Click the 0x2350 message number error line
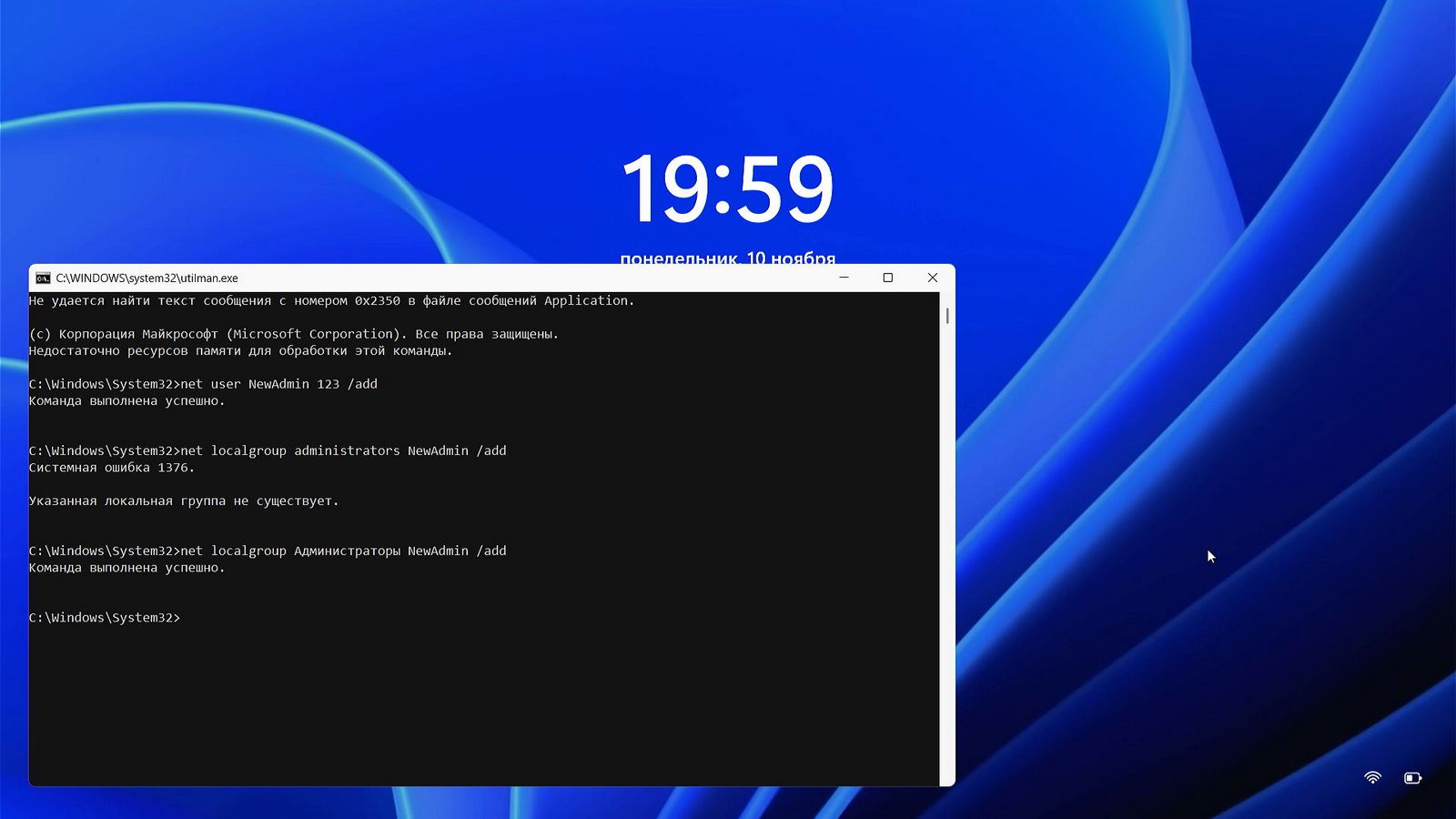The width and height of the screenshot is (1456, 819). 331,300
